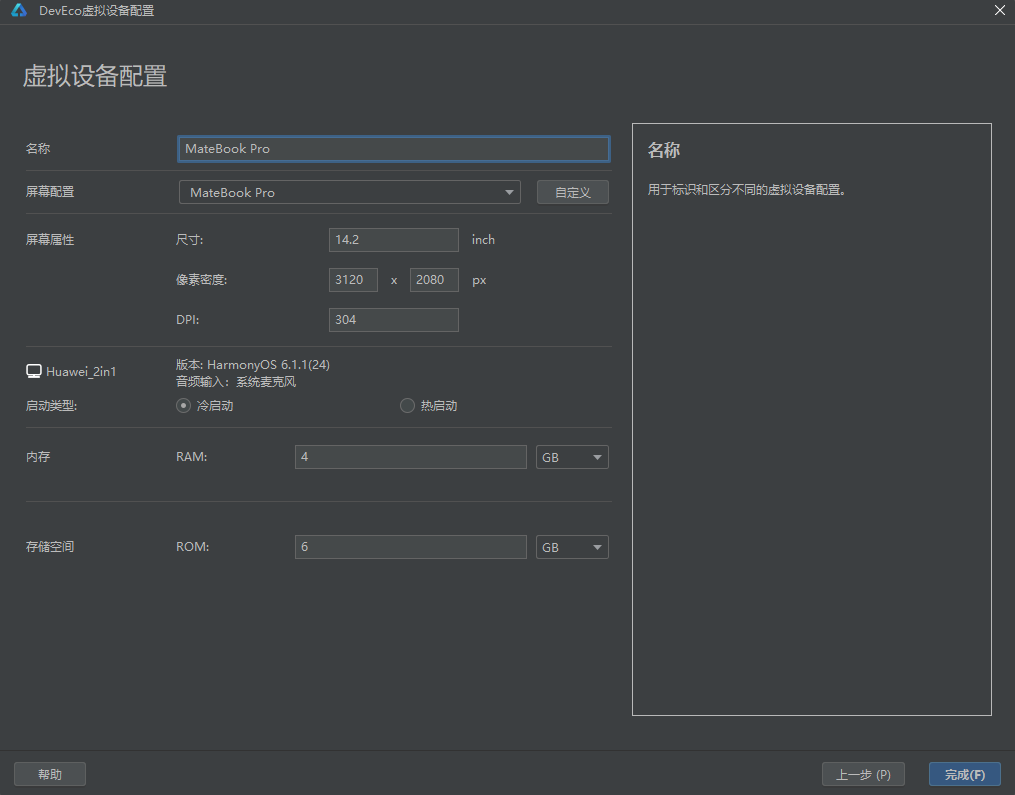Click the pixel height field showing 2080
The image size is (1015, 795).
click(434, 280)
